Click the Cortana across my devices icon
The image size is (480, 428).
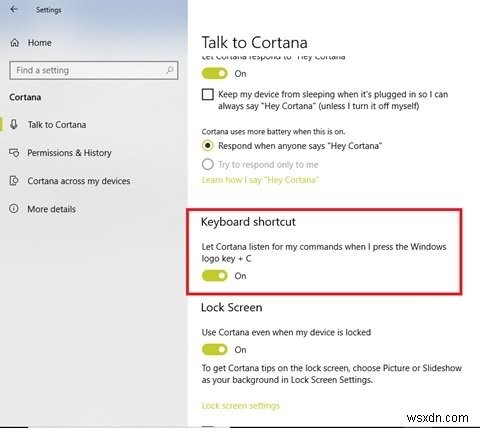(x=14, y=181)
